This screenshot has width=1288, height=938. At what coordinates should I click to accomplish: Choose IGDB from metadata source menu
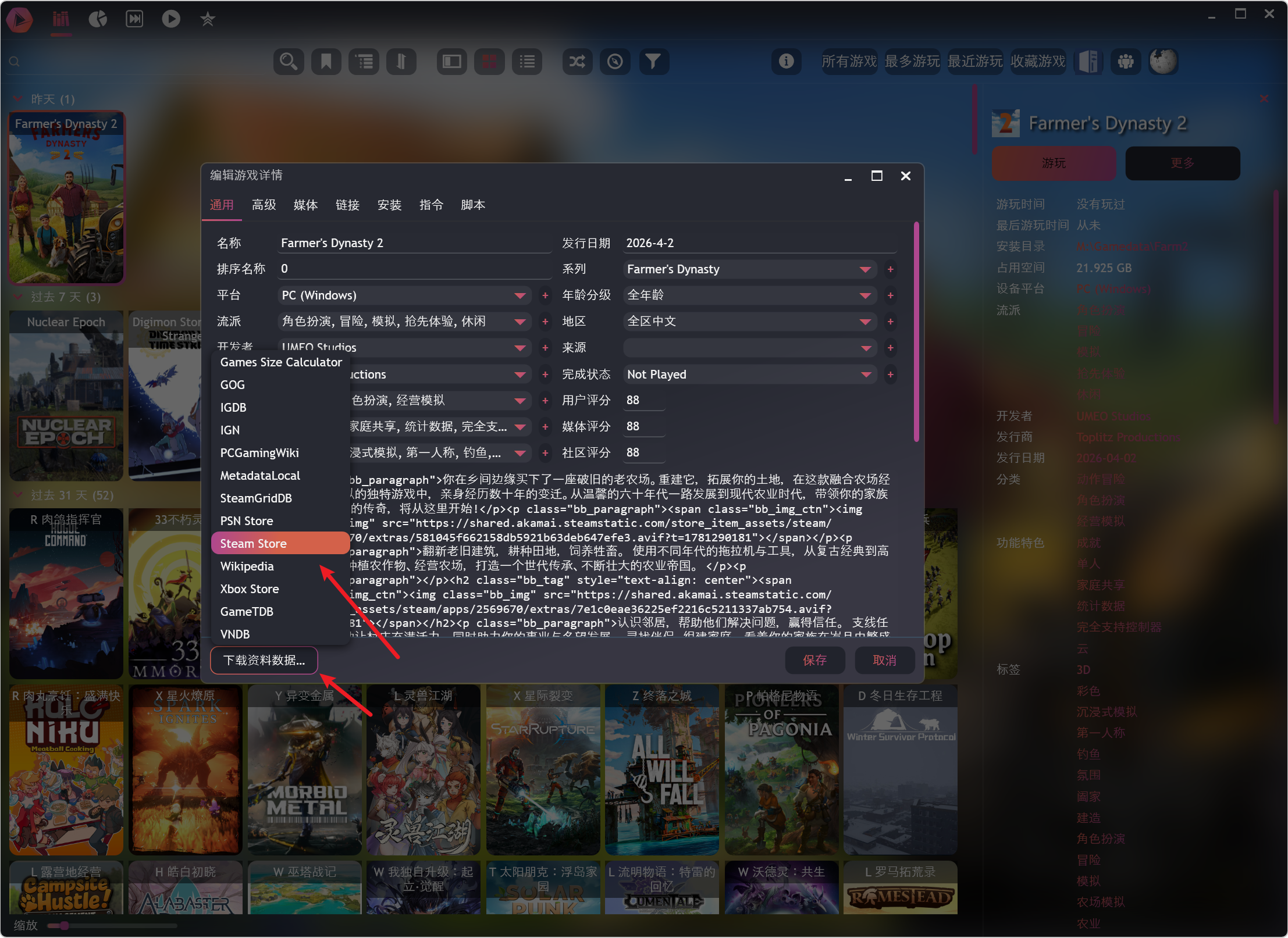coord(280,408)
